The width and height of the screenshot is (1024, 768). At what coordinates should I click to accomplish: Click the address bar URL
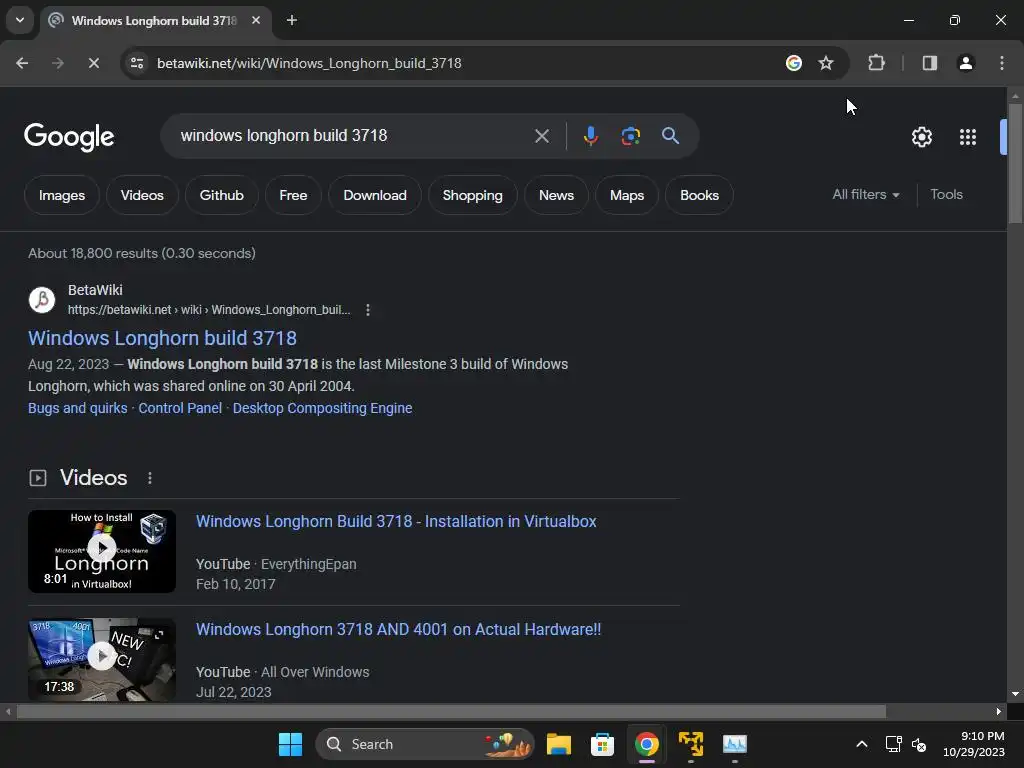click(x=309, y=63)
